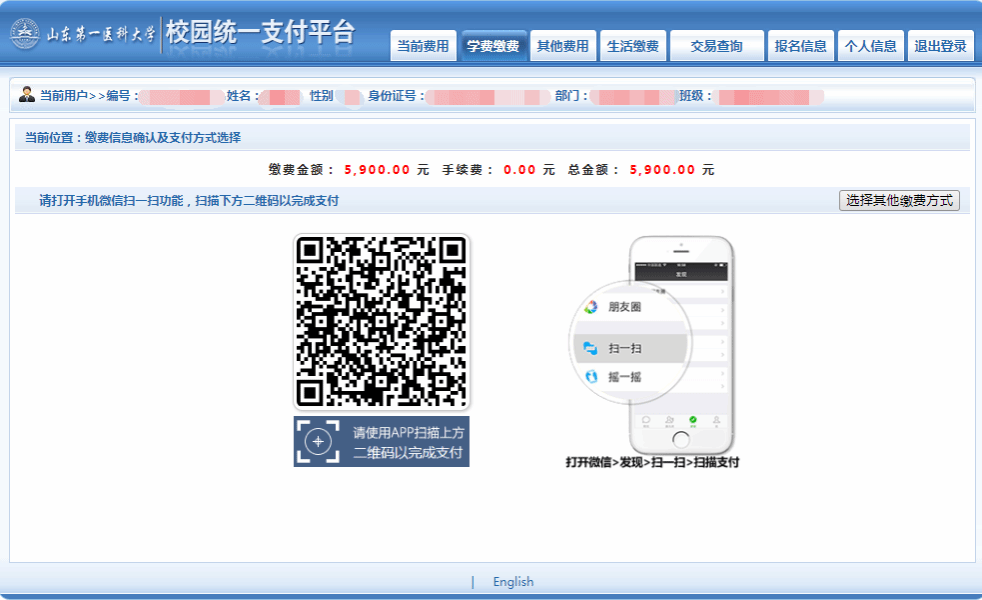Switch language via the English link

(513, 582)
